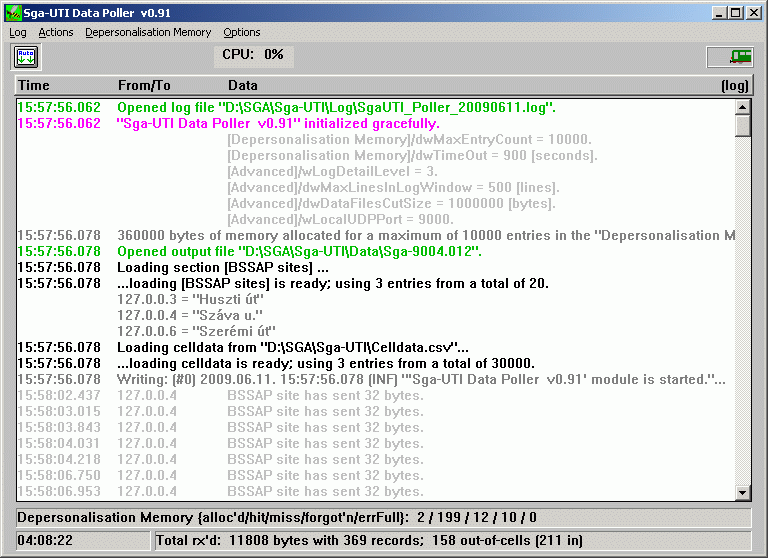Image resolution: width=768 pixels, height=558 pixels.
Task: Click the Data column header
Action: coord(242,86)
